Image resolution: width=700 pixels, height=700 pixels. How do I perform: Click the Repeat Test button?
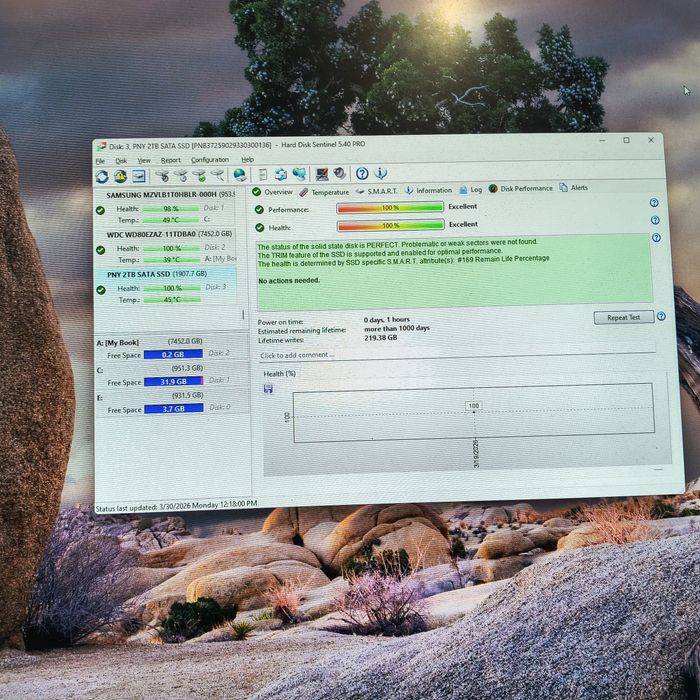(624, 317)
